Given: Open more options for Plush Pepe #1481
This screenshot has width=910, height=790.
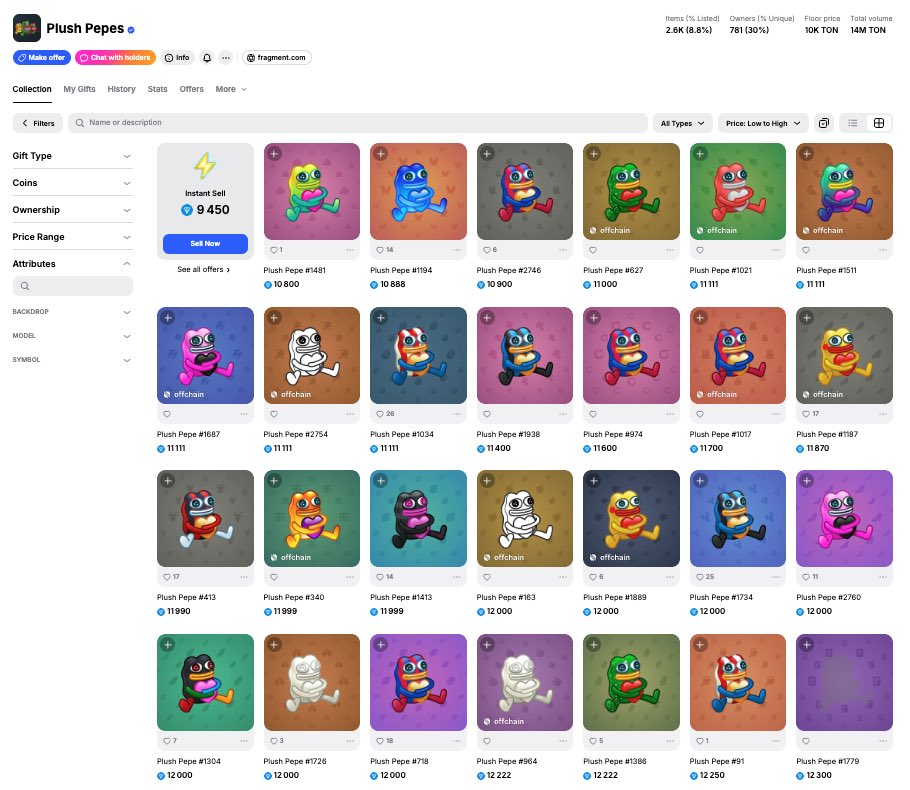Looking at the screenshot, I should pyautogui.click(x=350, y=250).
